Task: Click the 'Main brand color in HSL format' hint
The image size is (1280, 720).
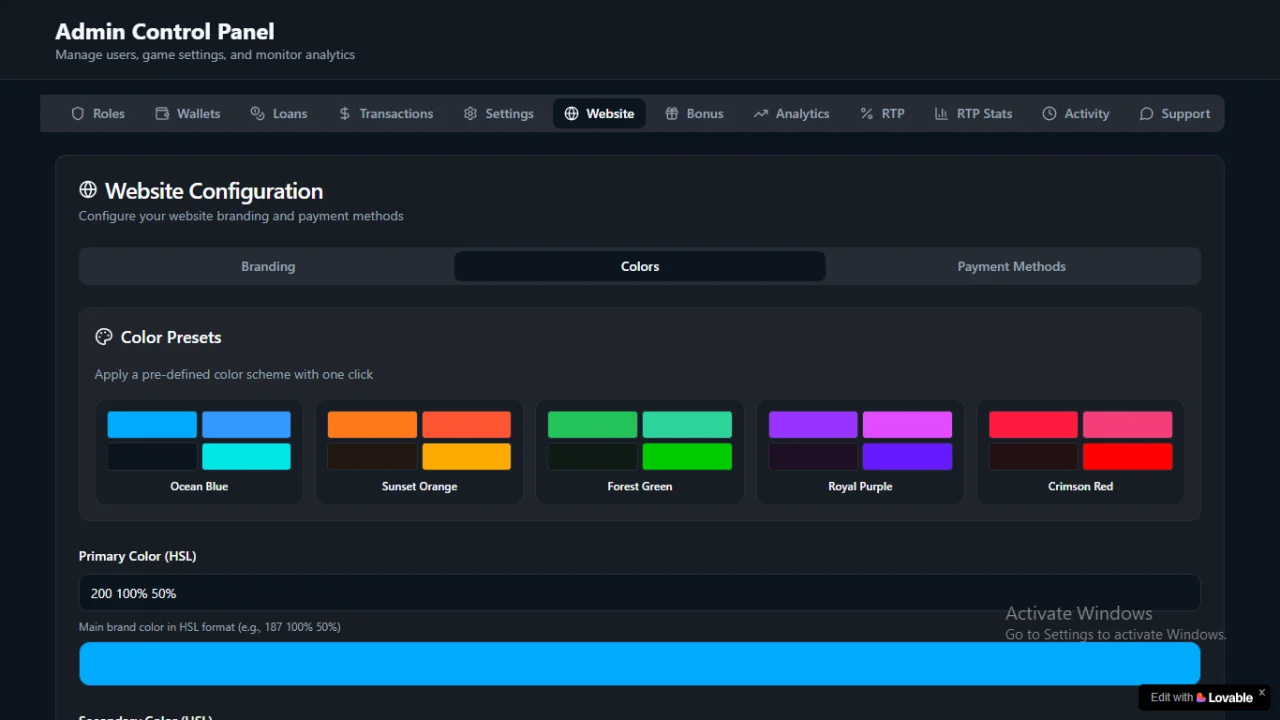Action: [x=210, y=627]
